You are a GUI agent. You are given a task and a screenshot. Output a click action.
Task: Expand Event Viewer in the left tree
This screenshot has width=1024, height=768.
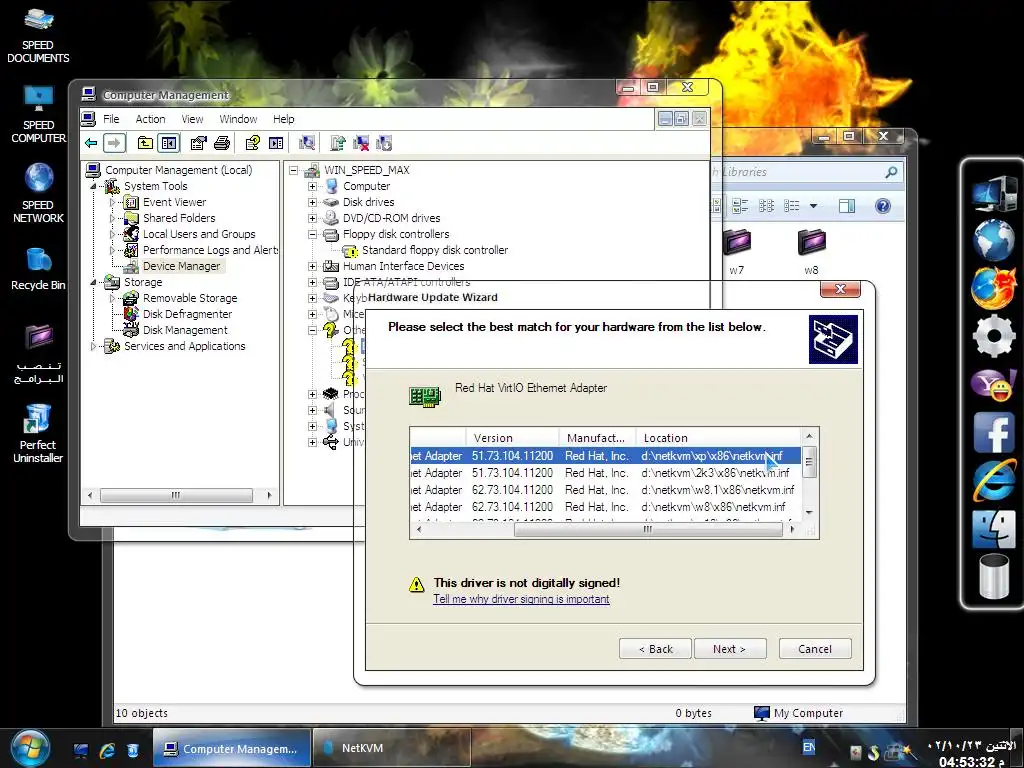(x=112, y=202)
